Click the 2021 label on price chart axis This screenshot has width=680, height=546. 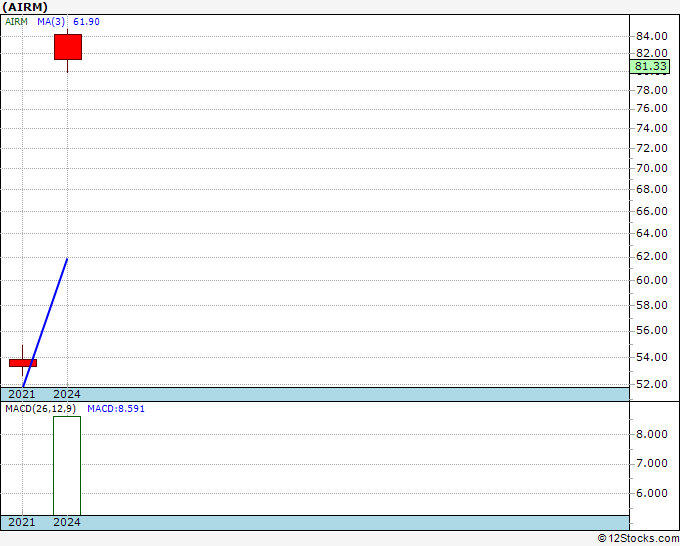coord(22,394)
